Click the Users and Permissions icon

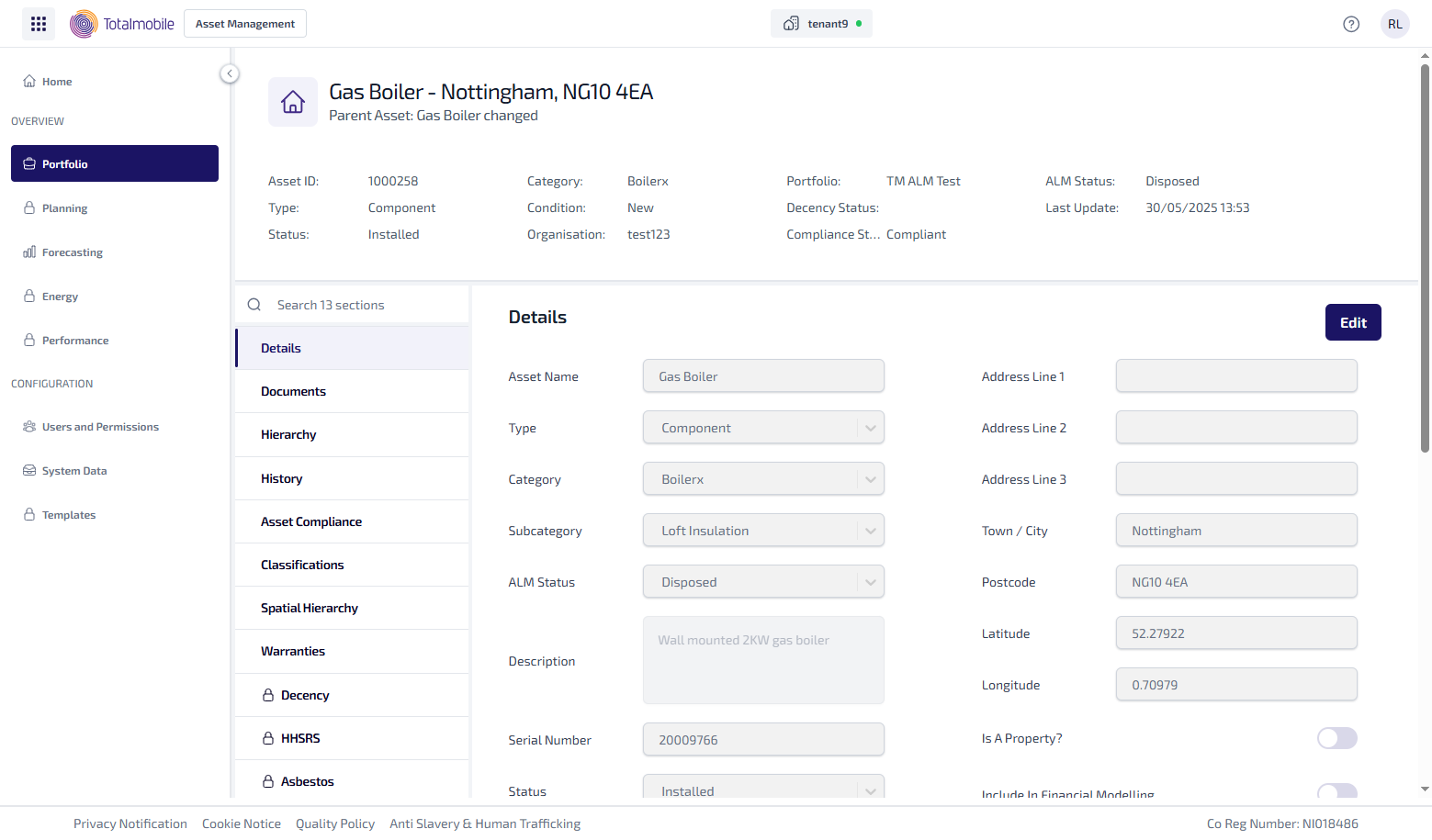coord(29,427)
